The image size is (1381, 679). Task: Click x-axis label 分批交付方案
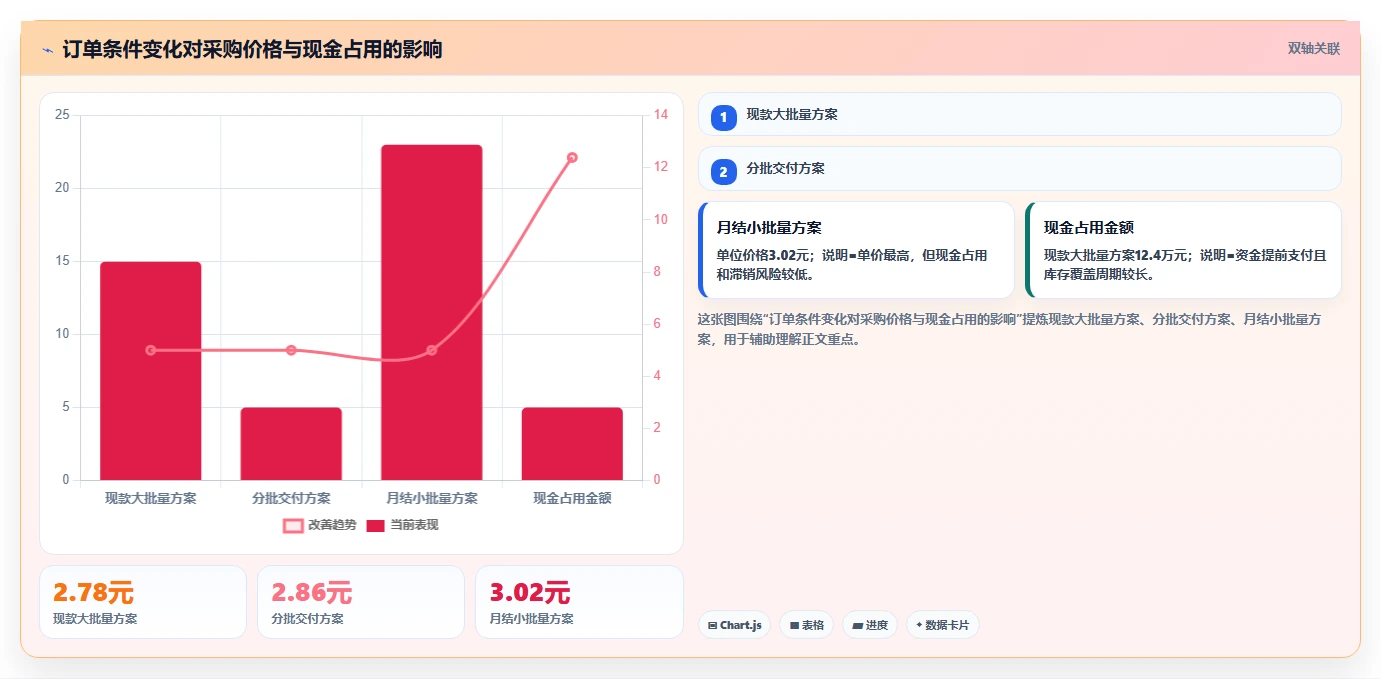pos(291,498)
